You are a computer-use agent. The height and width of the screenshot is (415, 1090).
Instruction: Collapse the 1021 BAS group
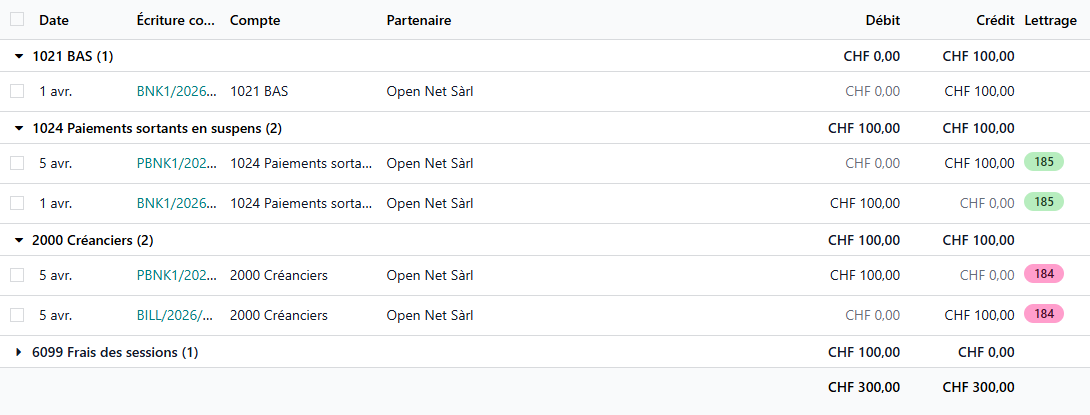click(19, 56)
